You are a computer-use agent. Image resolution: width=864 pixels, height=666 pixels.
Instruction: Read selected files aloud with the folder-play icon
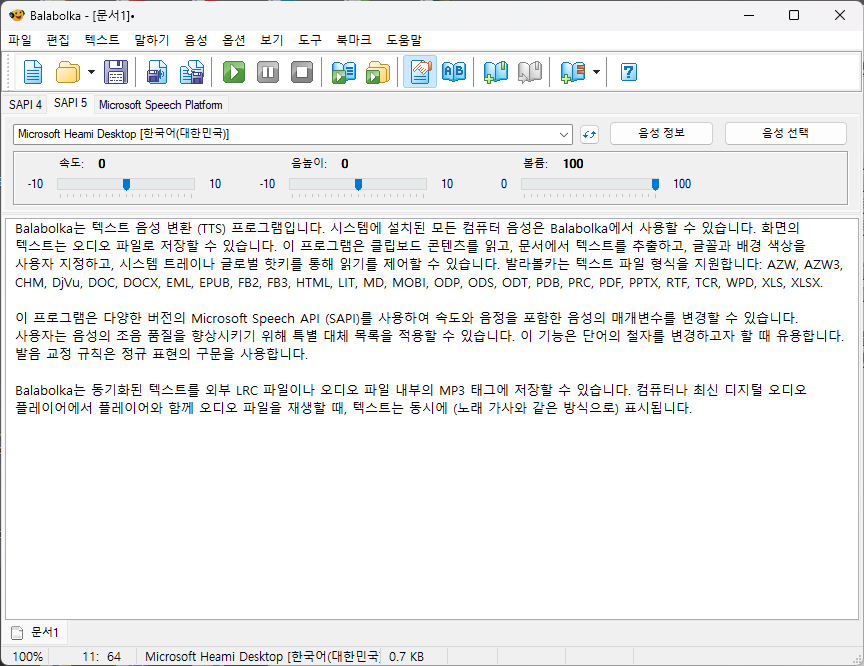pyautogui.click(x=378, y=72)
